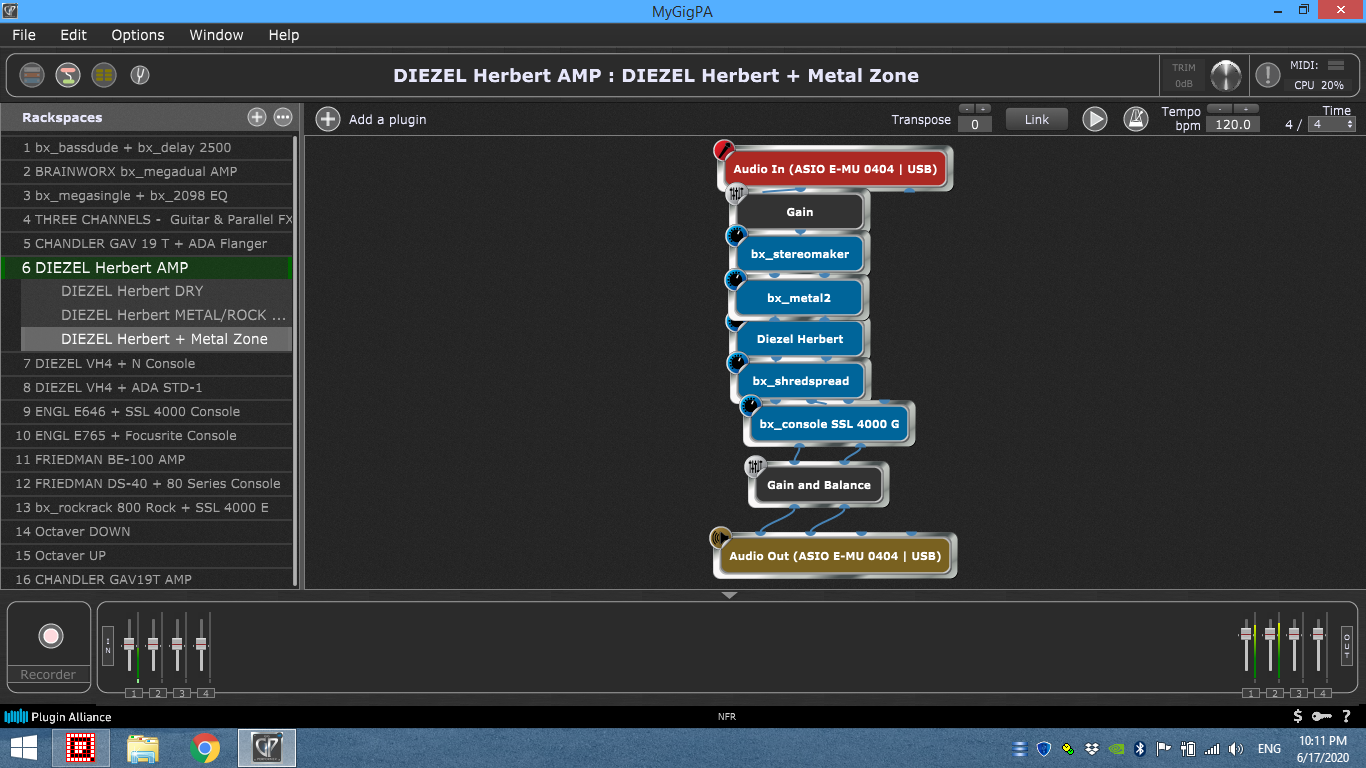
Task: Open the tuner with the tuning fork icon
Action: click(140, 75)
